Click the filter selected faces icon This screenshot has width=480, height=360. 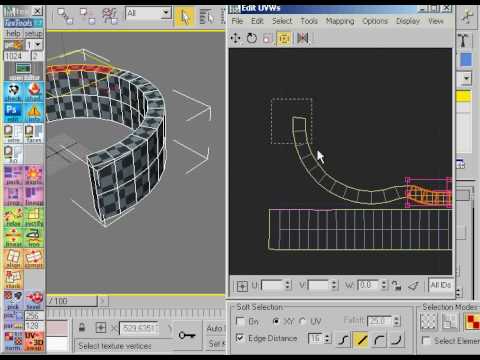(414, 285)
